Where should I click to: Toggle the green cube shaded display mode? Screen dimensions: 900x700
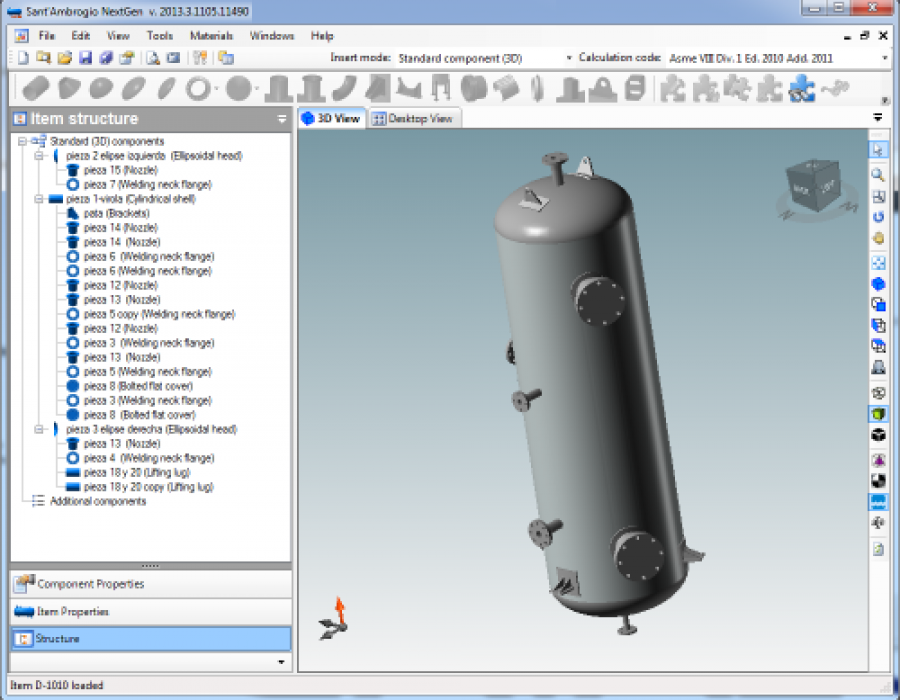[878, 414]
